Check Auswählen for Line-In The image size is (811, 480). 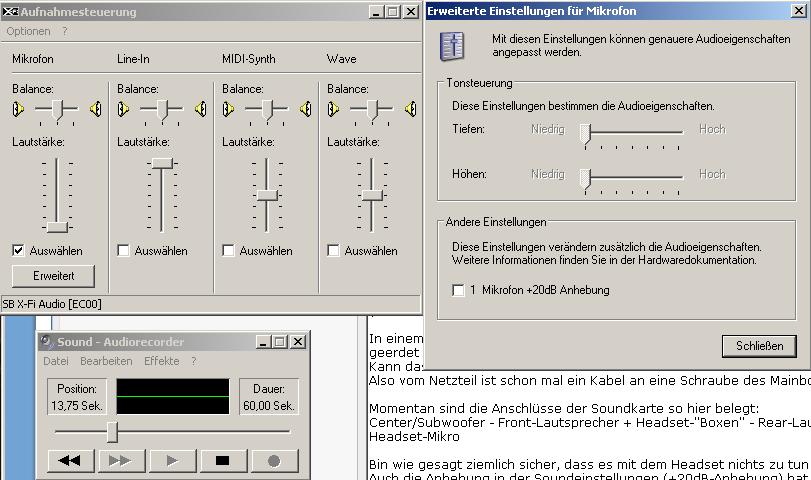coord(123,251)
